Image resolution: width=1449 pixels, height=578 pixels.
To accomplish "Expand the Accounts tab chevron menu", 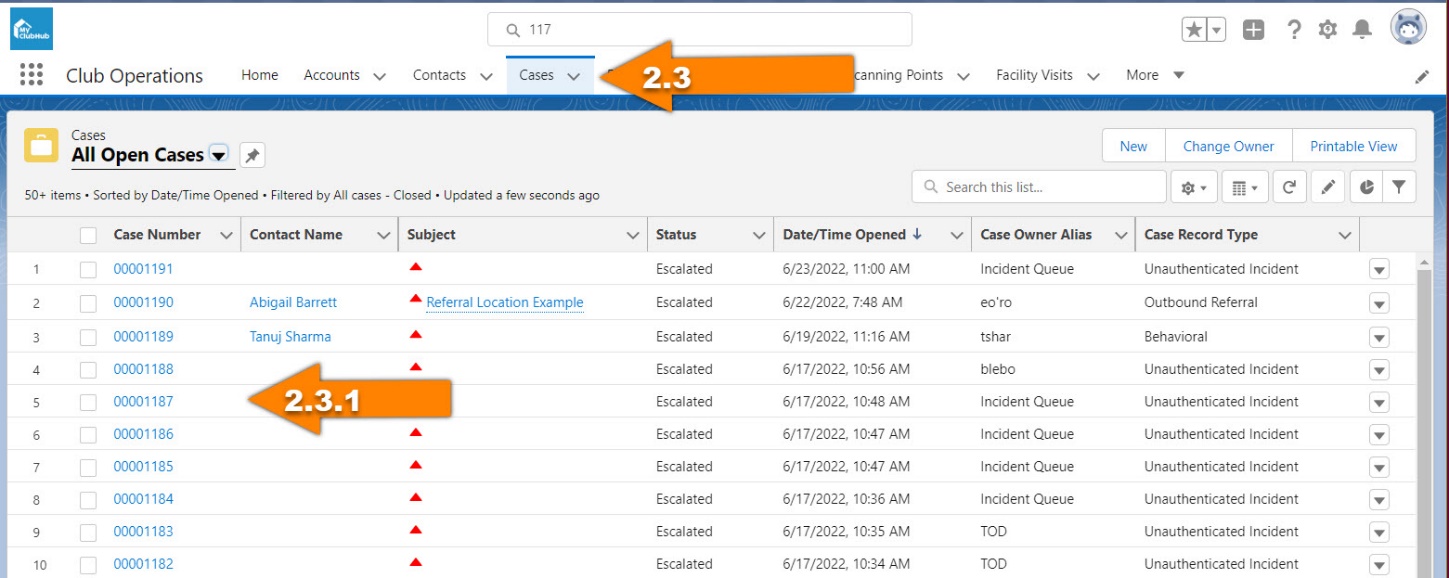I will pos(379,76).
